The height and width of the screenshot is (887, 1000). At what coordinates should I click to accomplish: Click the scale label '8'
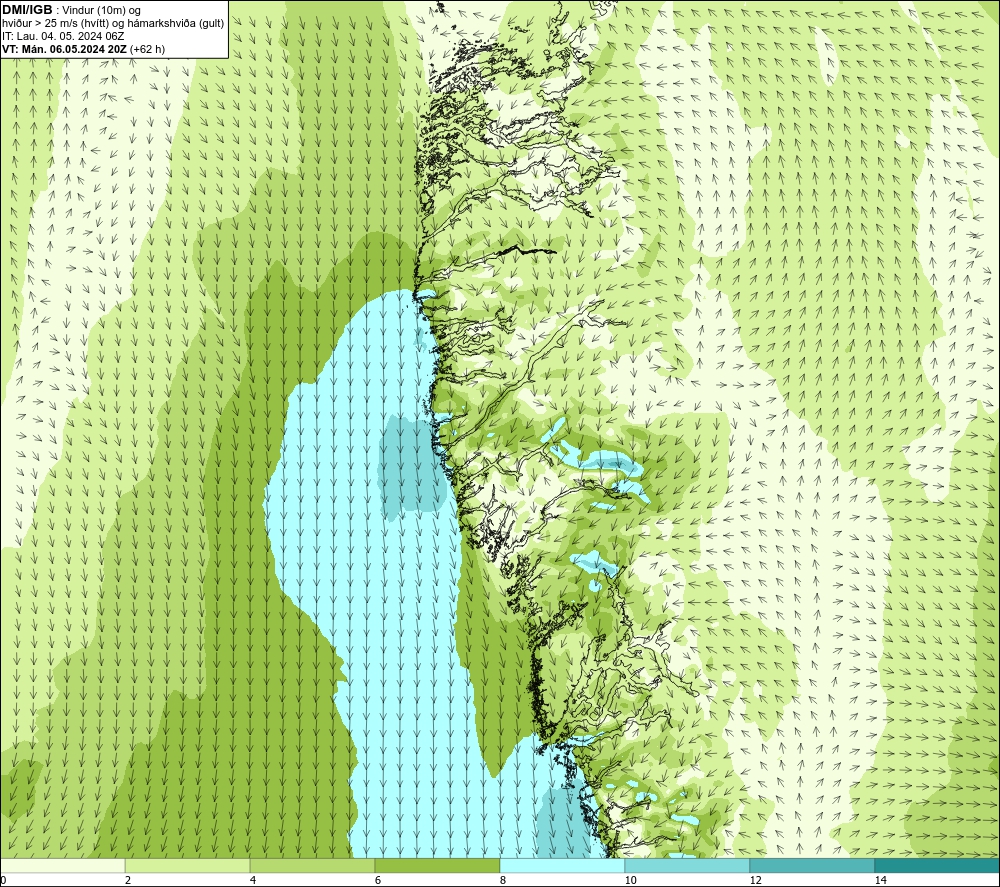click(503, 880)
